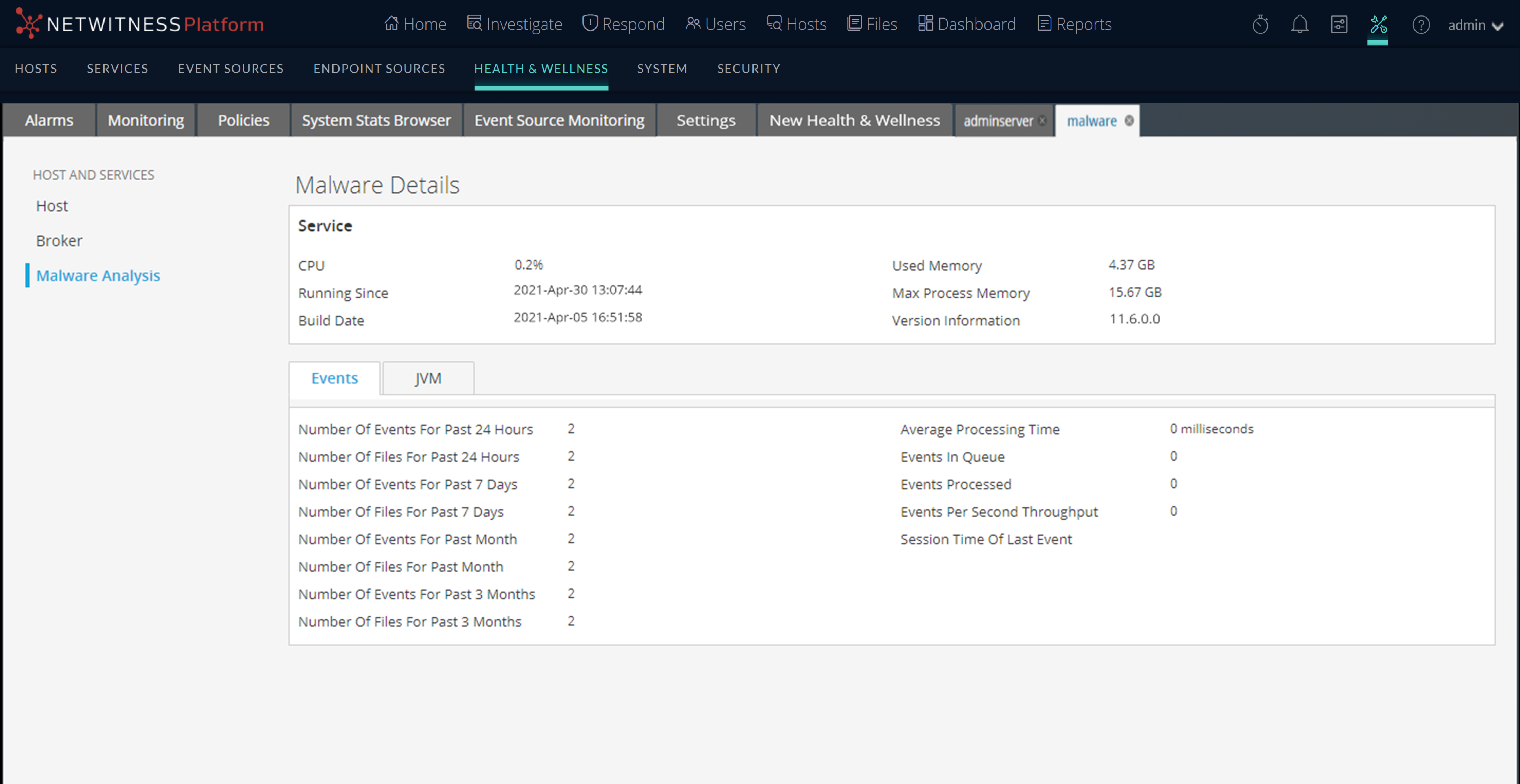Image resolution: width=1520 pixels, height=784 pixels.
Task: Click the stopwatch jobs icon
Action: (x=1260, y=25)
